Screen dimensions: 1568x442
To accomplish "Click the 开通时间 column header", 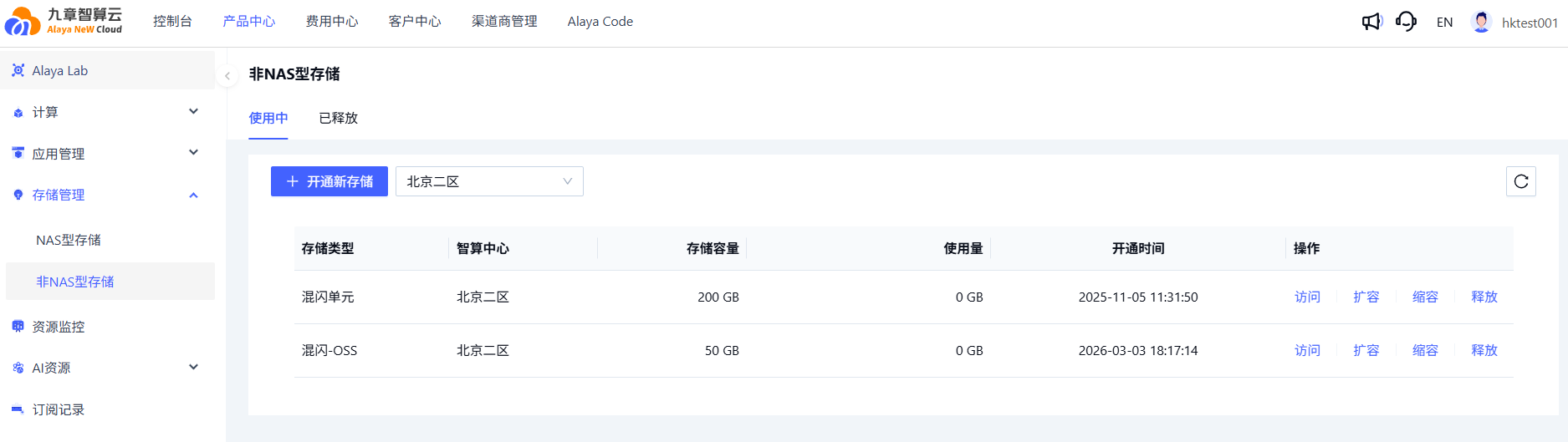I will pos(1138,248).
